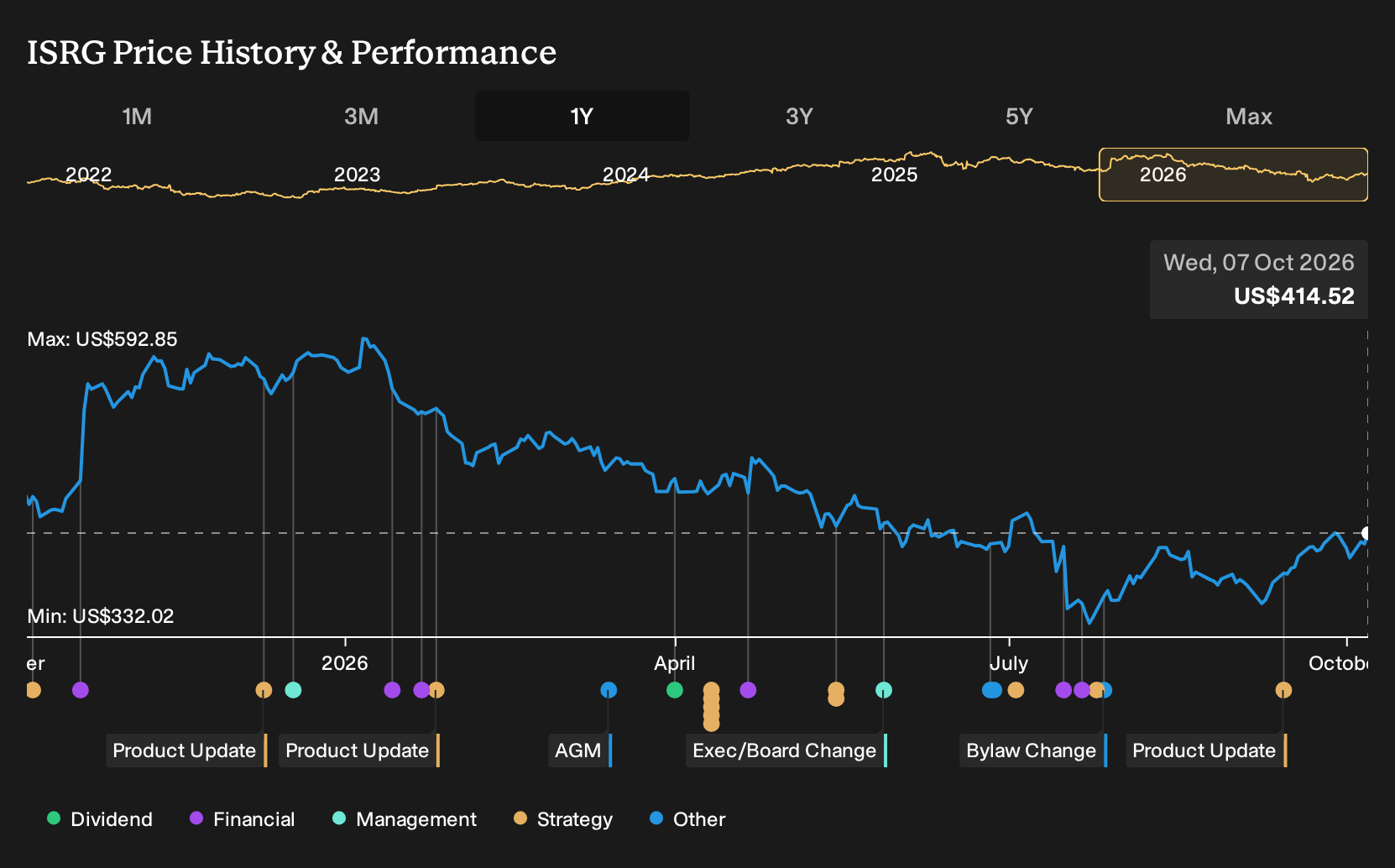The height and width of the screenshot is (868, 1395).
Task: Click the orange Strategy dot just after July
Action: click(1016, 690)
